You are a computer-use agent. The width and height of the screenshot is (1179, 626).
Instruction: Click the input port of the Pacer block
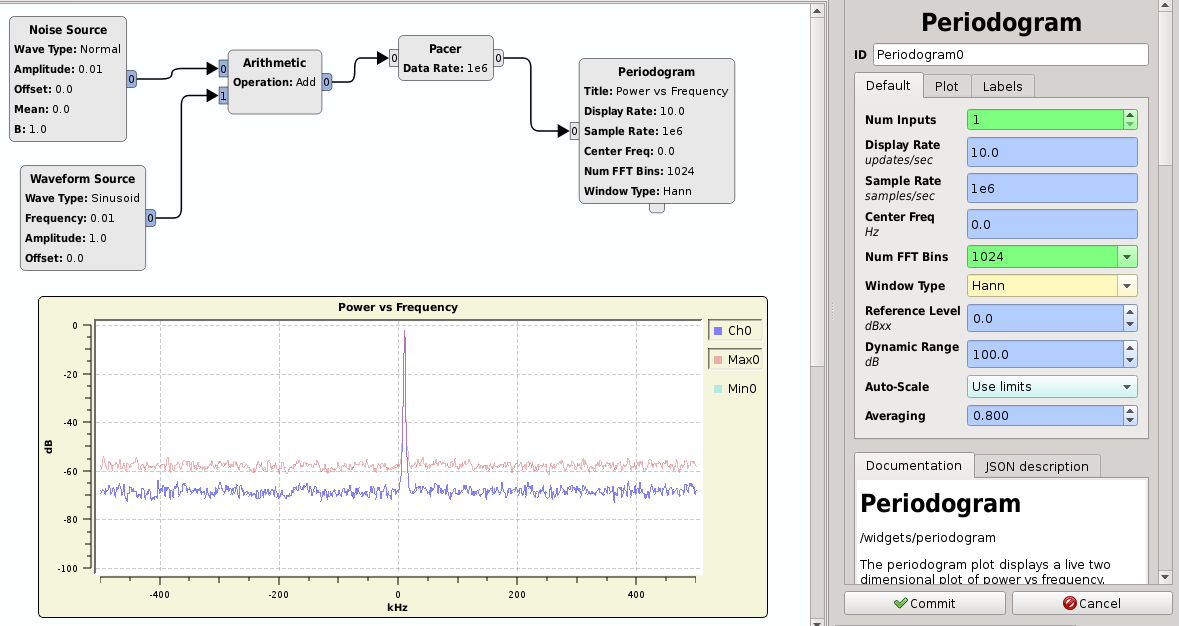click(x=393, y=58)
